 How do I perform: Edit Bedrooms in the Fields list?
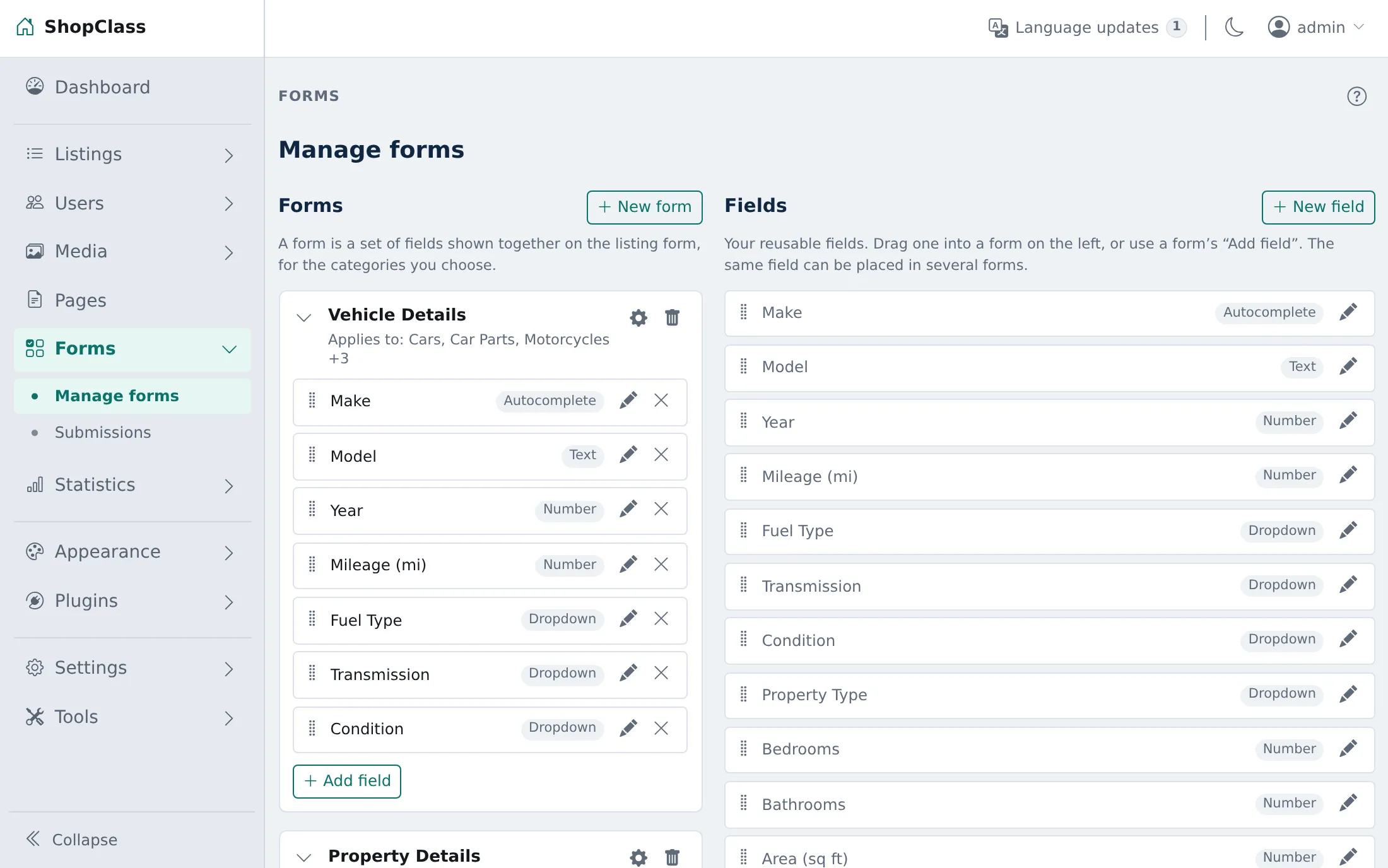click(x=1348, y=749)
